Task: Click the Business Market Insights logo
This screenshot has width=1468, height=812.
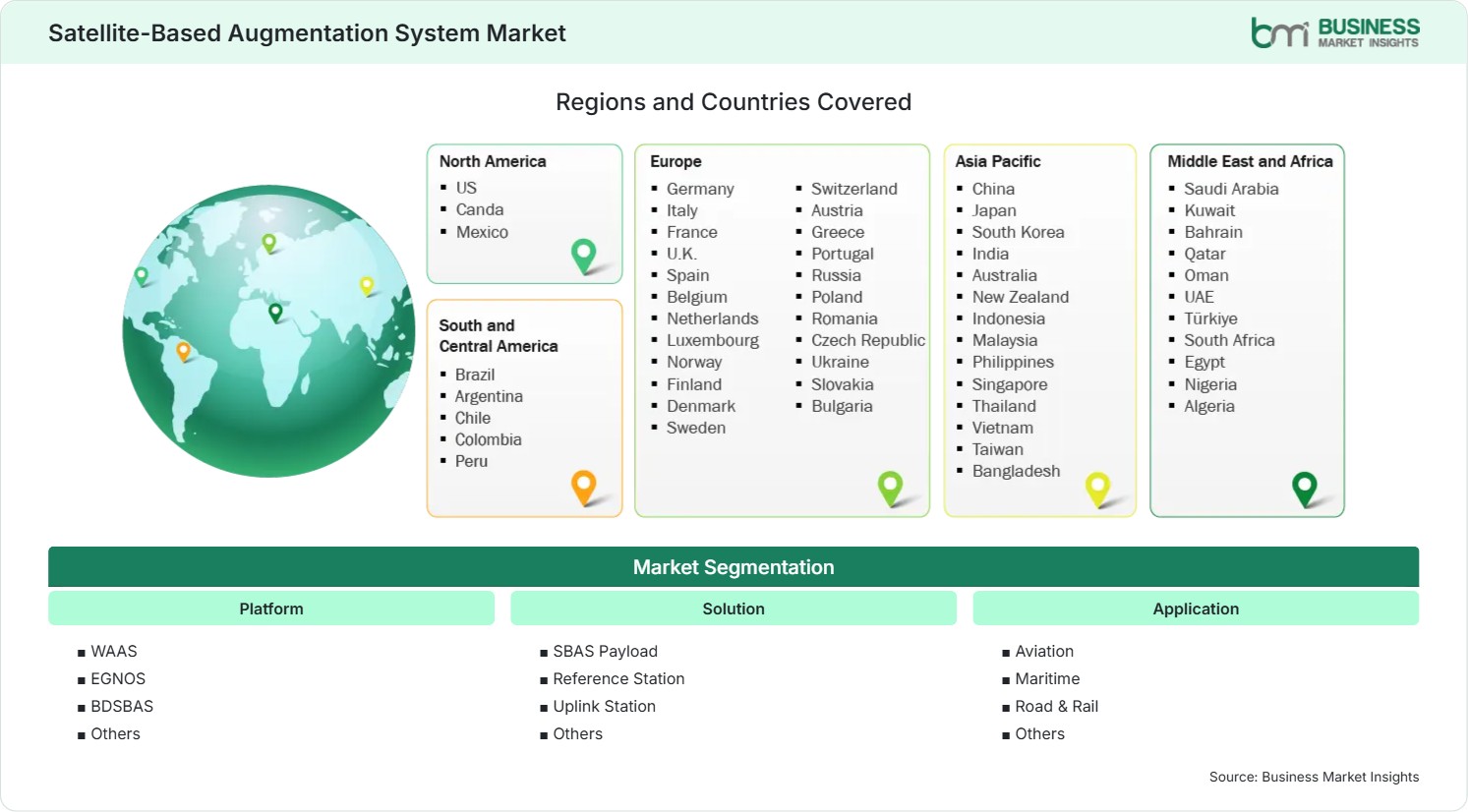Action: [1335, 32]
